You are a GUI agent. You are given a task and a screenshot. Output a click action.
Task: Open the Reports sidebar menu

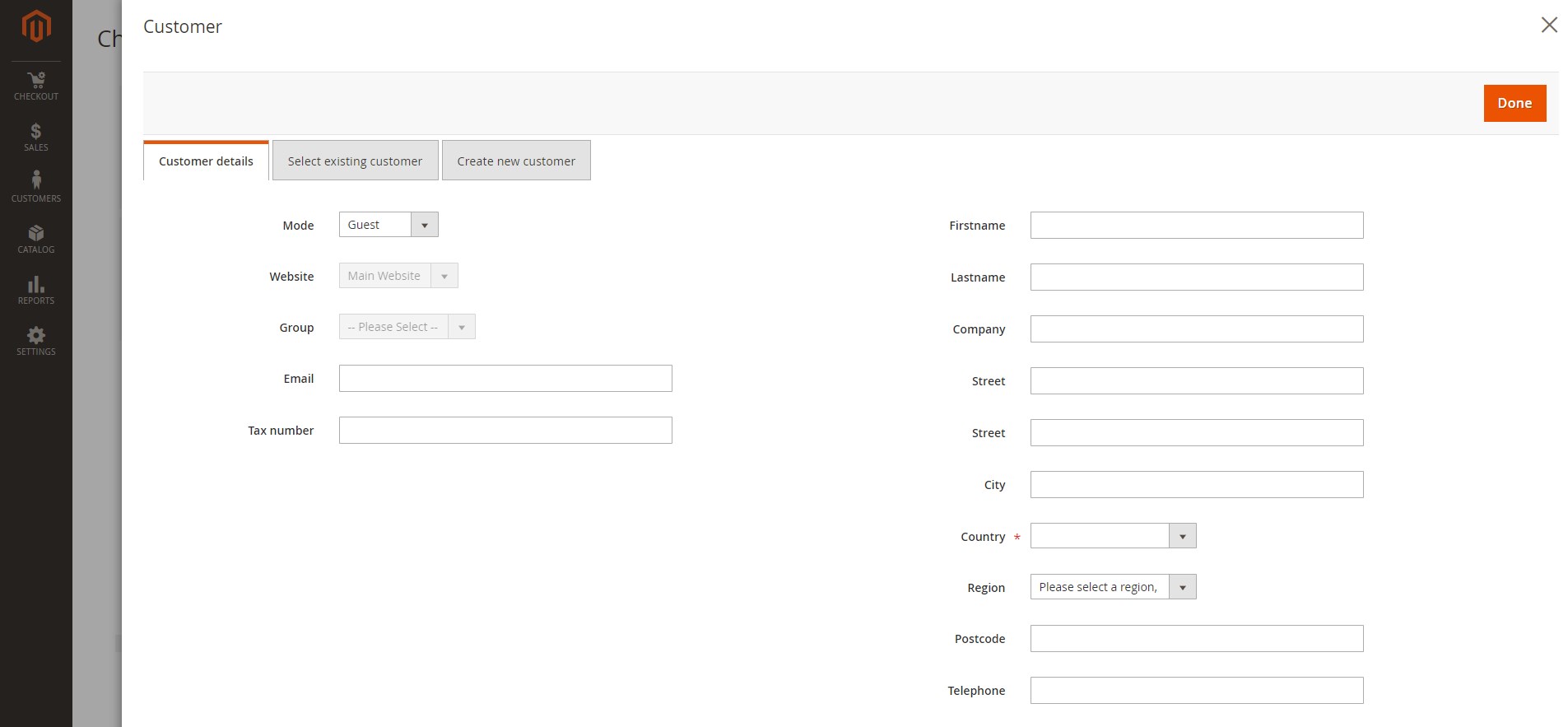[36, 291]
